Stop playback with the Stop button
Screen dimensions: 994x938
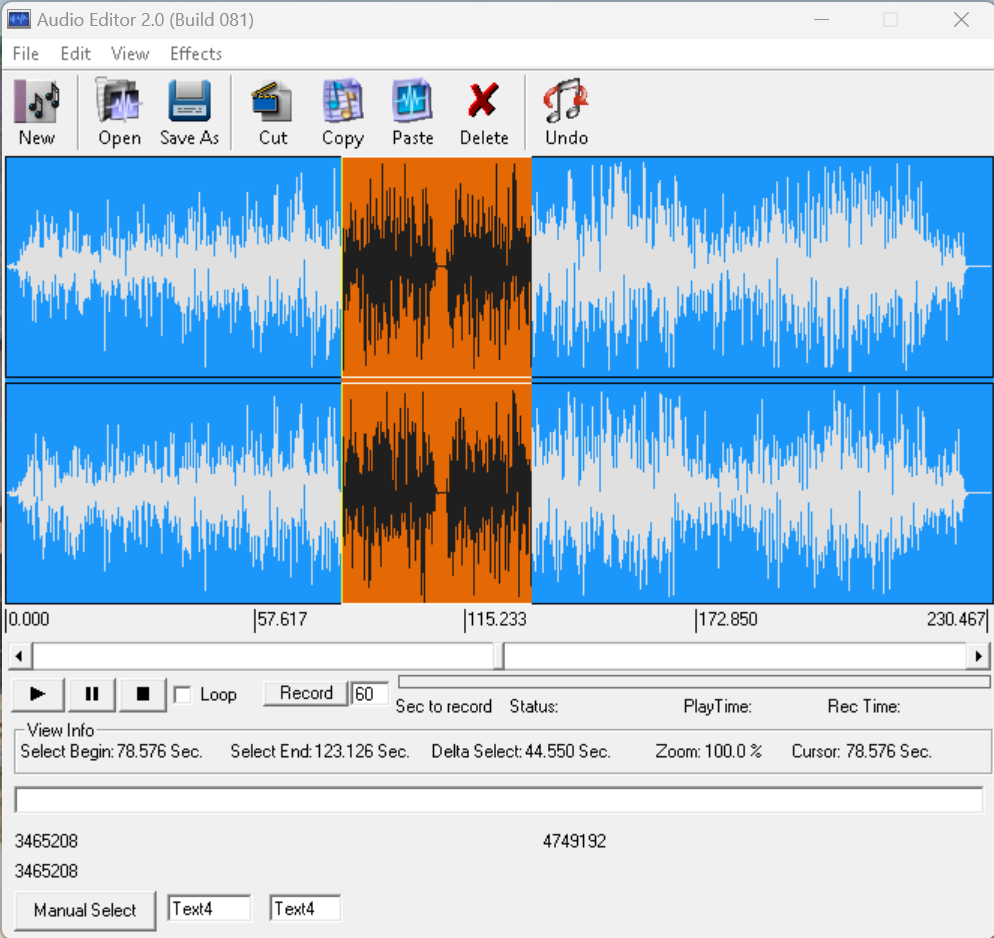pyautogui.click(x=143, y=695)
